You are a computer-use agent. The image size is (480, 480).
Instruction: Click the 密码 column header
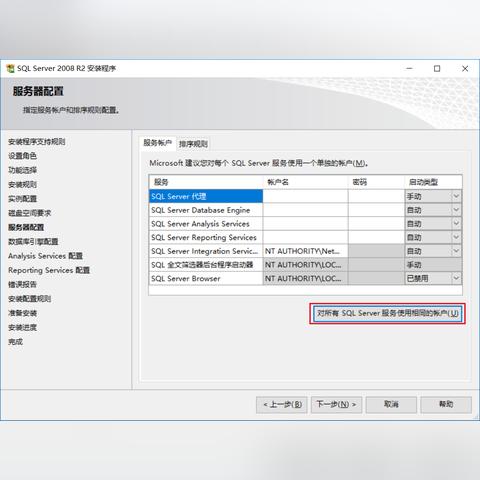point(376,182)
